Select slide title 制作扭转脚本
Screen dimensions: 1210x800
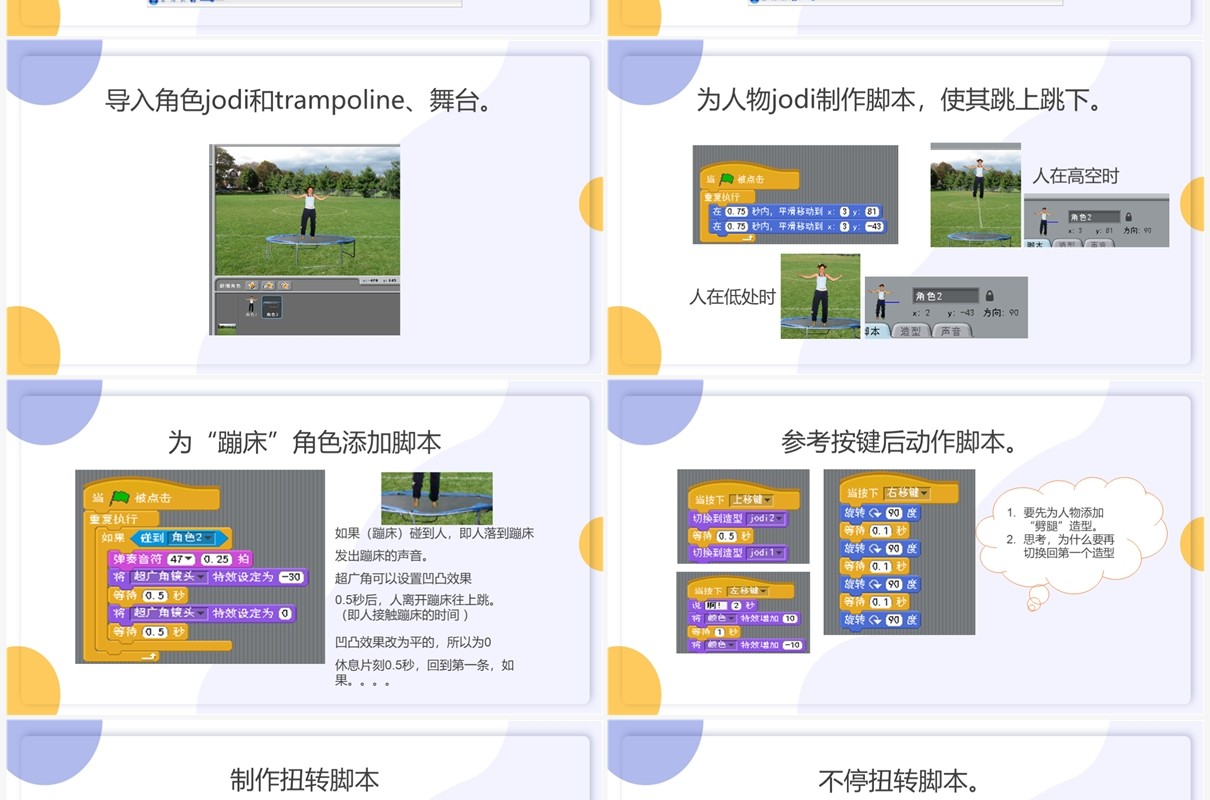(304, 780)
